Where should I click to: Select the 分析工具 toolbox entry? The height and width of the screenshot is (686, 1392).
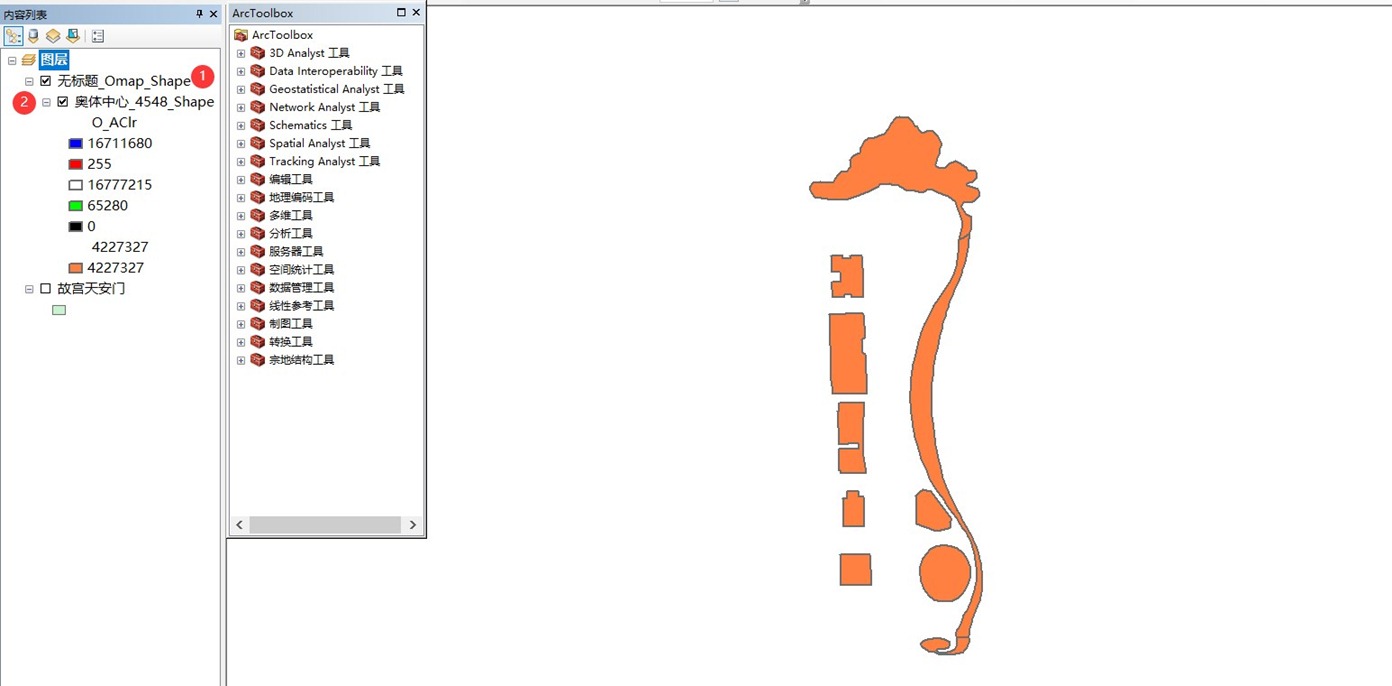tap(290, 233)
